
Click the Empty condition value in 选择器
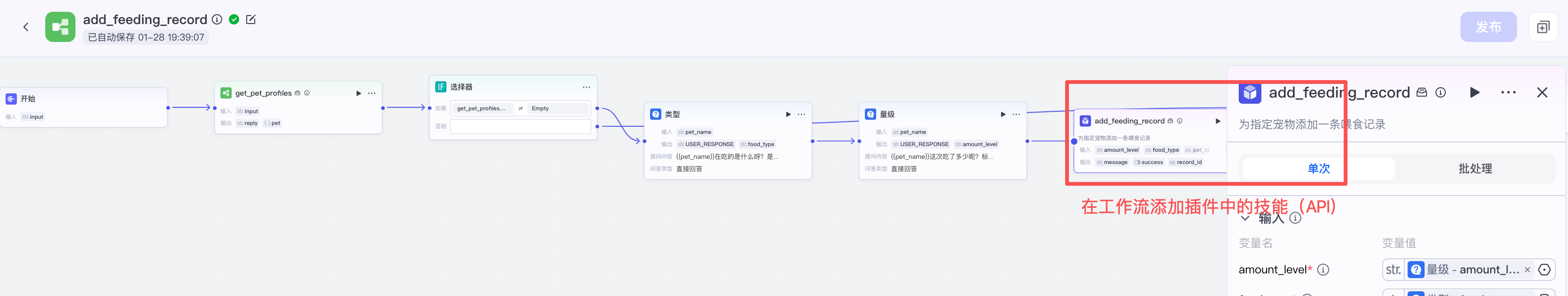[x=558, y=108]
